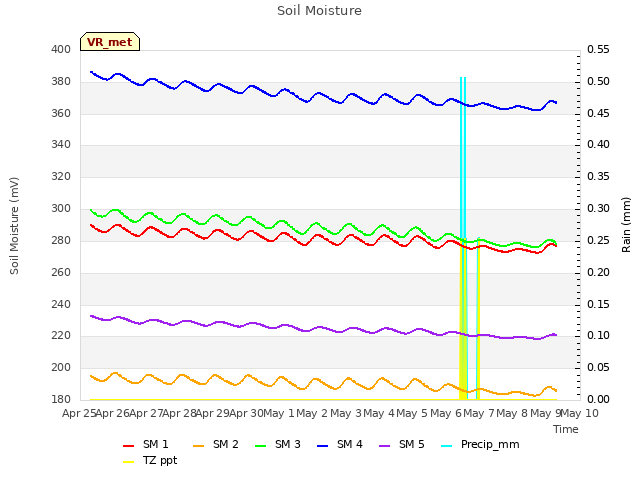Click the 0.00 right axis value
This screenshot has height=480, width=640.
tap(598, 399)
